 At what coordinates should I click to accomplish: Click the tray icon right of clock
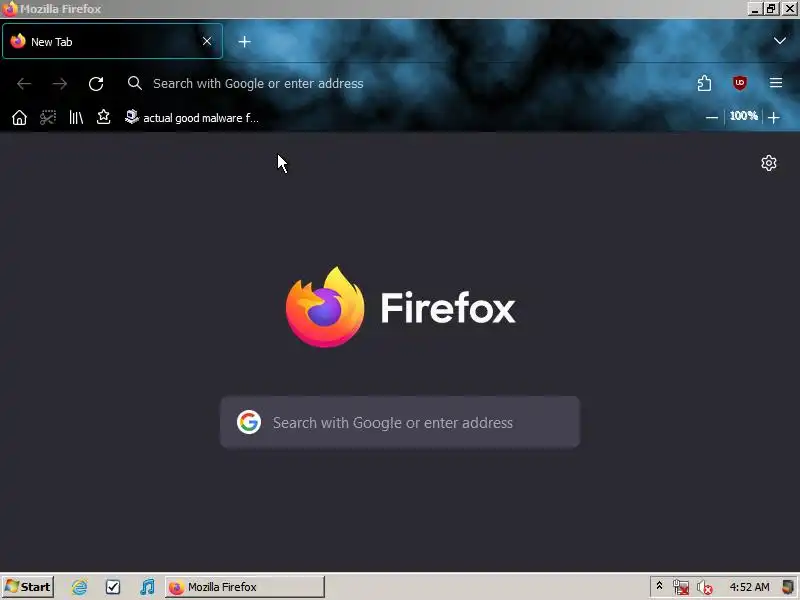(x=788, y=587)
